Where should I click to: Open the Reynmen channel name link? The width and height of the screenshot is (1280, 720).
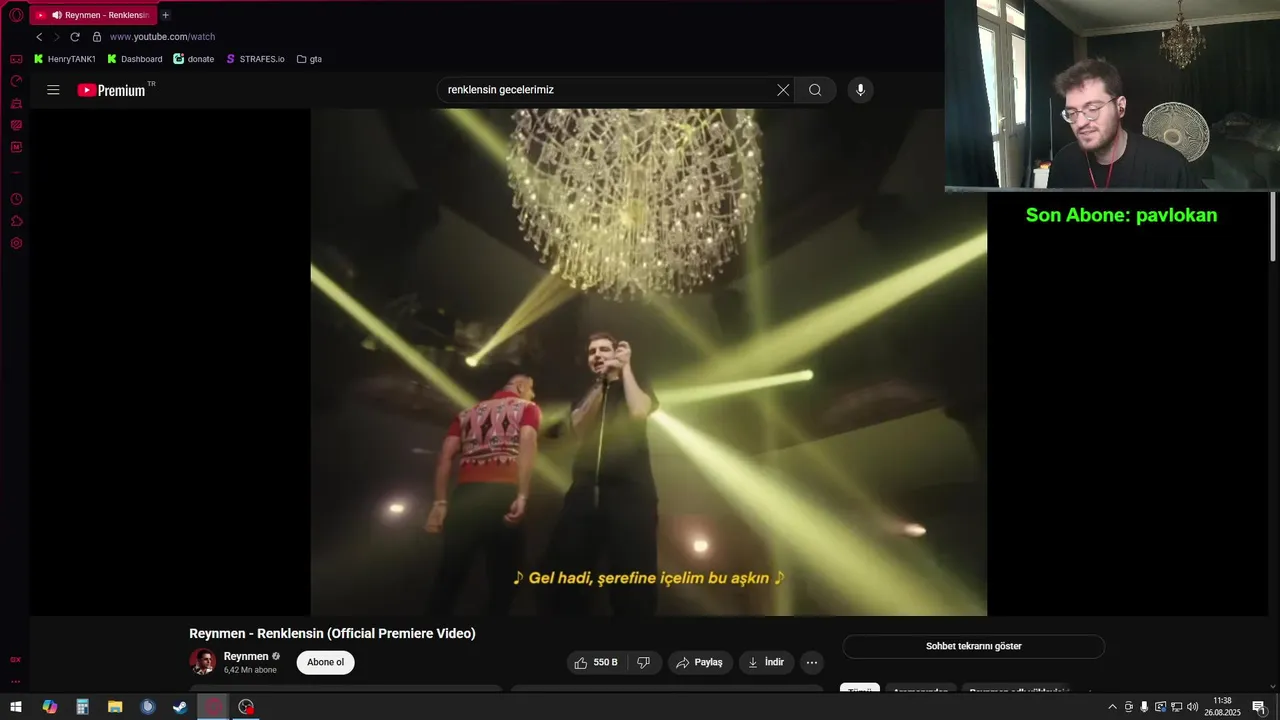click(246, 656)
